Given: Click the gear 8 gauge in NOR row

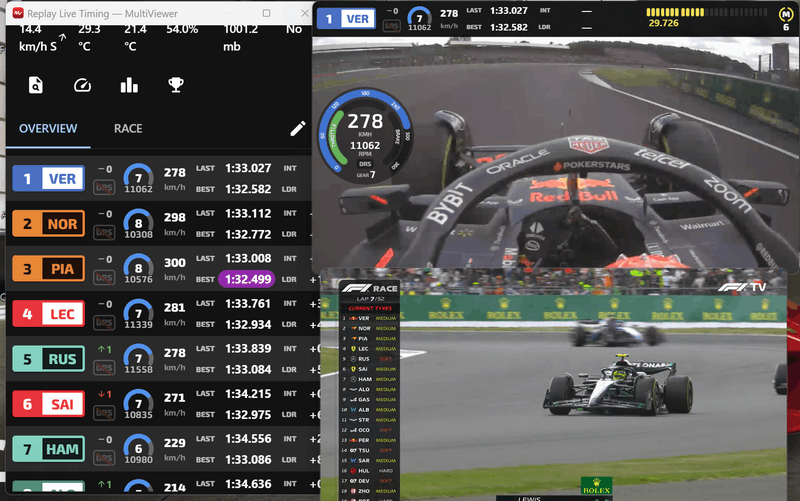Looking at the screenshot, I should pos(138,223).
